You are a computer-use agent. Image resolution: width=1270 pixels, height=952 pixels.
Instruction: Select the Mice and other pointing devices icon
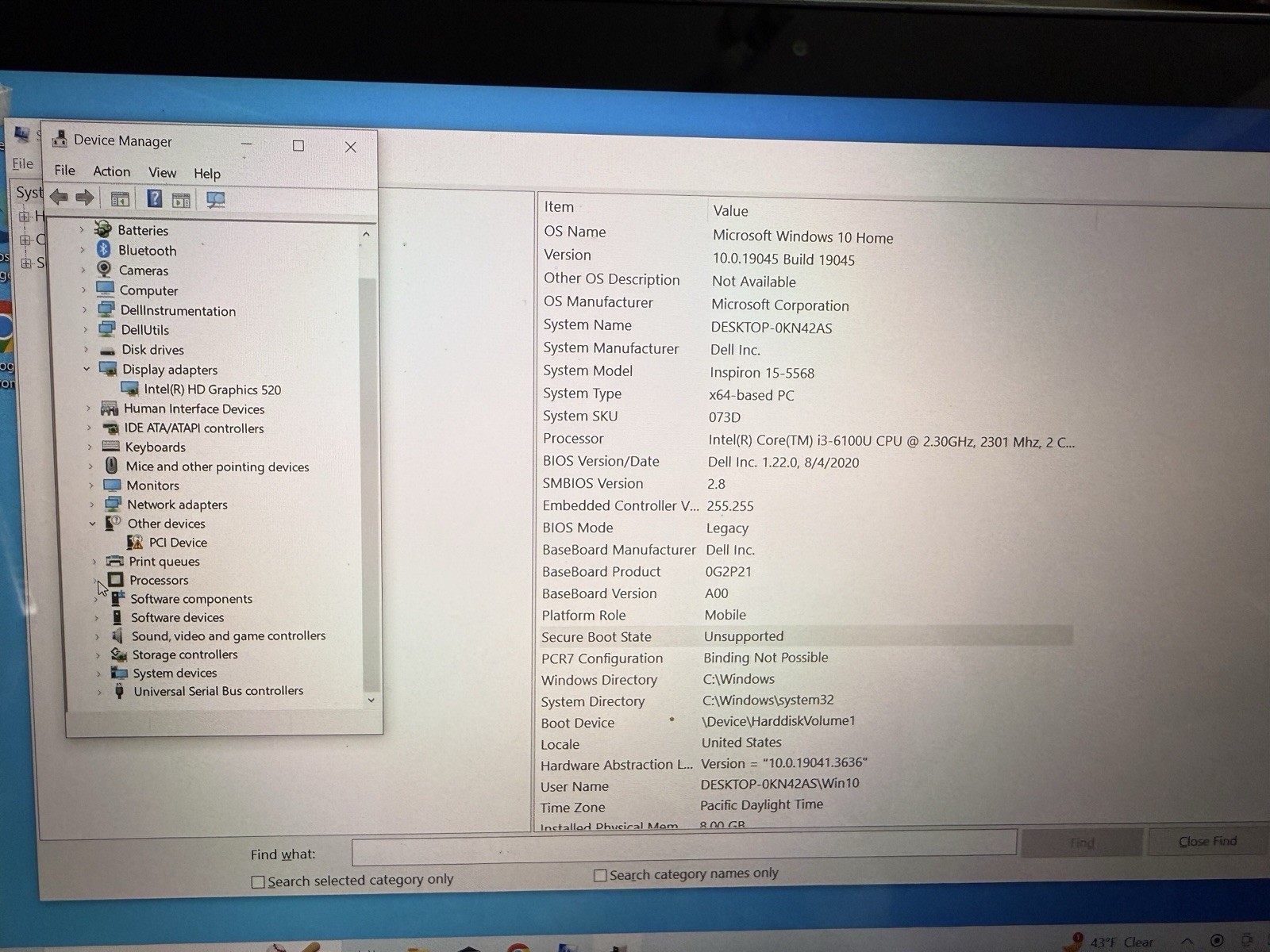pyautogui.click(x=112, y=466)
